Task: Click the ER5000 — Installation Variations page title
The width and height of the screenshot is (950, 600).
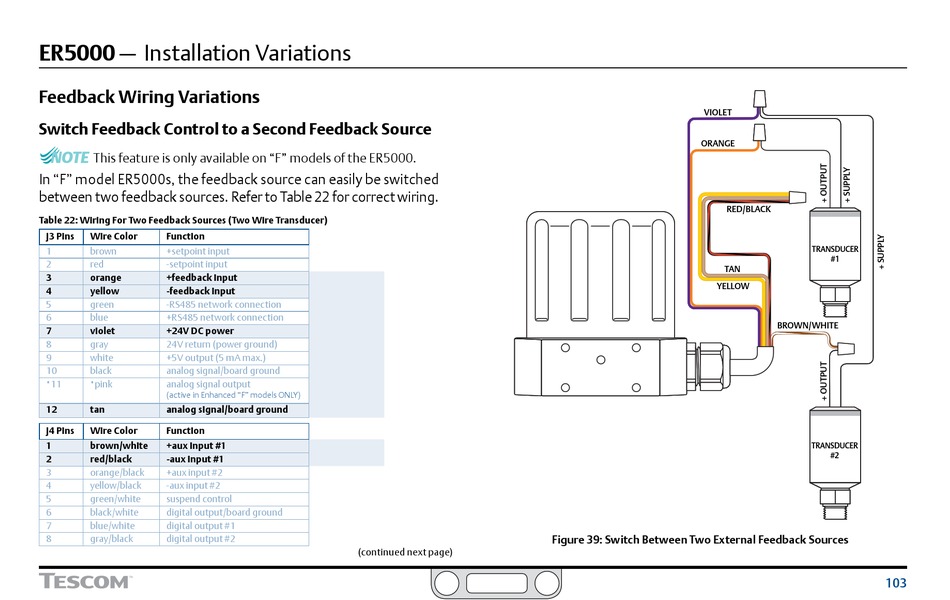Action: click(195, 53)
